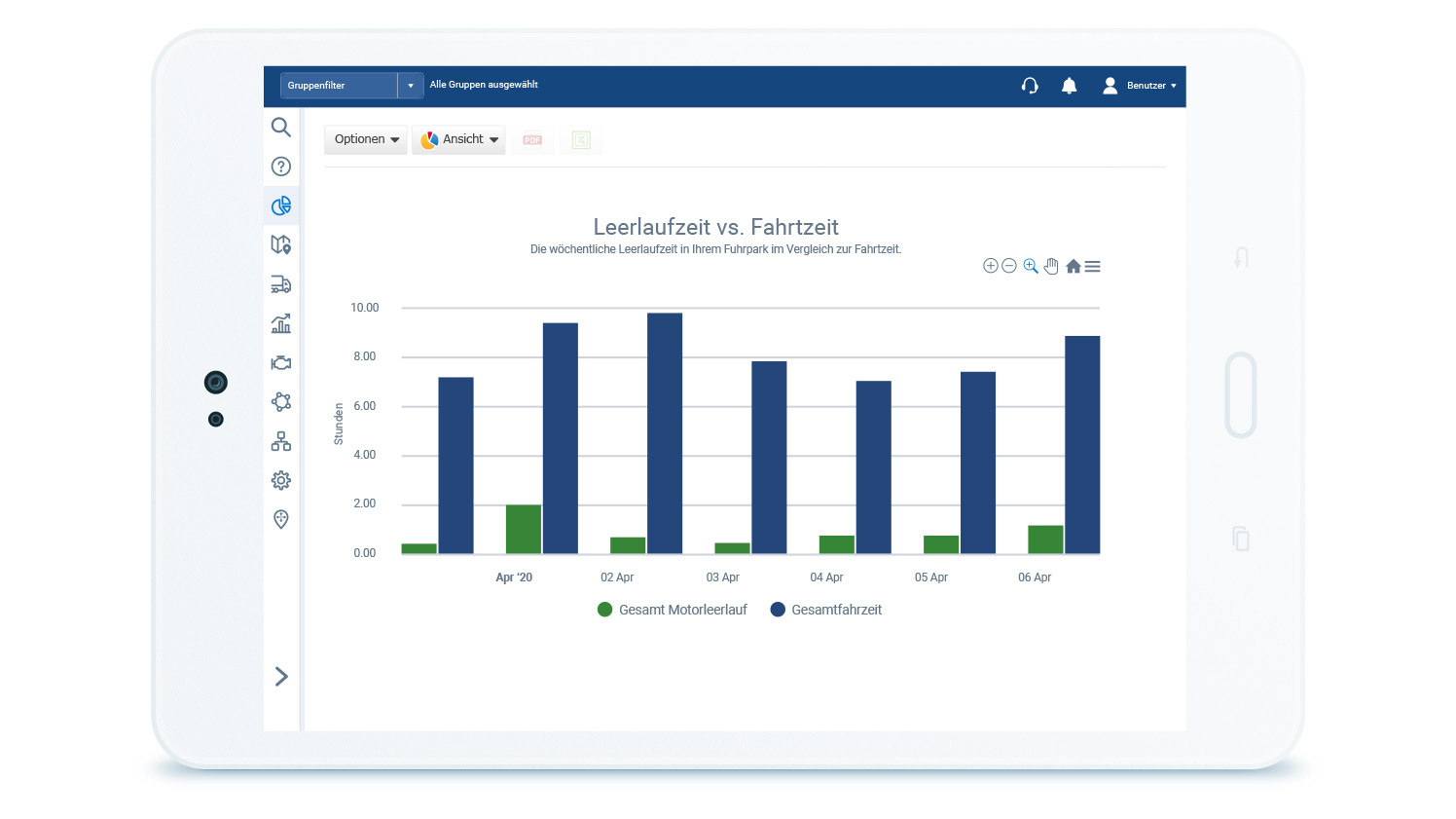
Task: Select the truck vehicles icon
Action: 280,284
